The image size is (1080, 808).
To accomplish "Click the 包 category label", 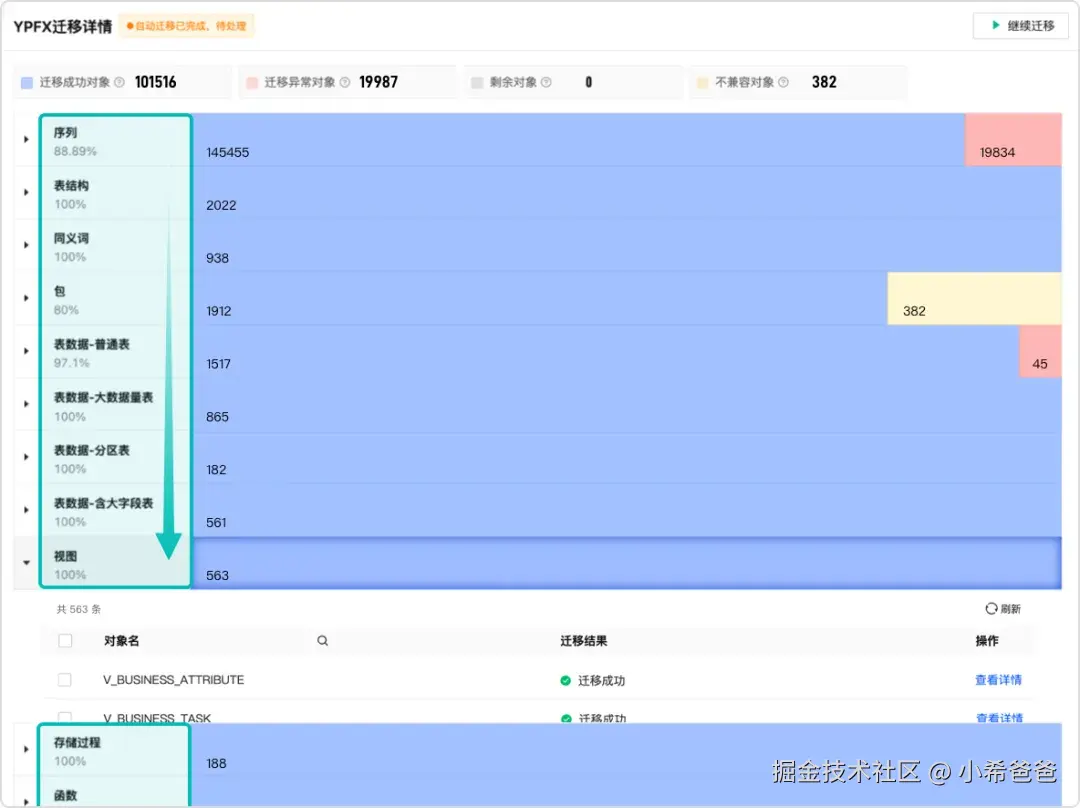I will click(60, 291).
